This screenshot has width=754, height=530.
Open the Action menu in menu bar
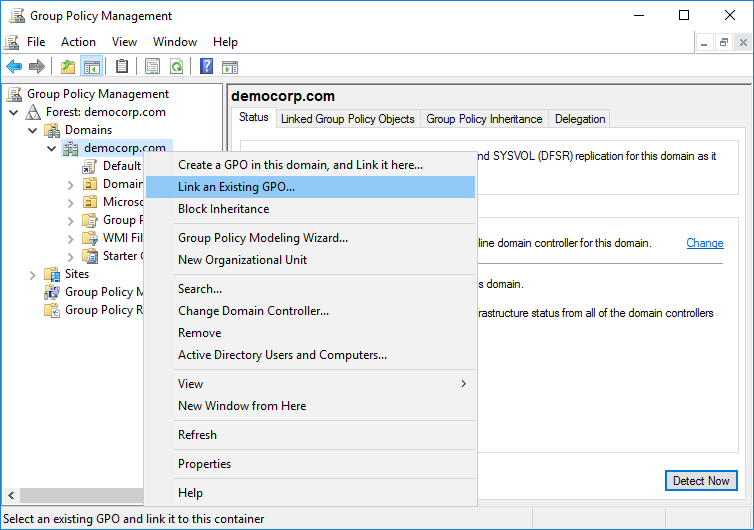[78, 42]
